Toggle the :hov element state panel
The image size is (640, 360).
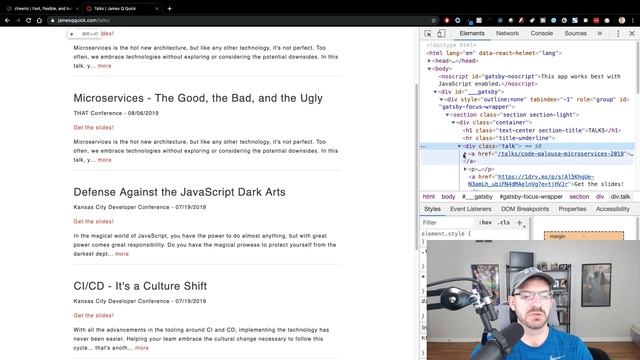click(x=485, y=222)
